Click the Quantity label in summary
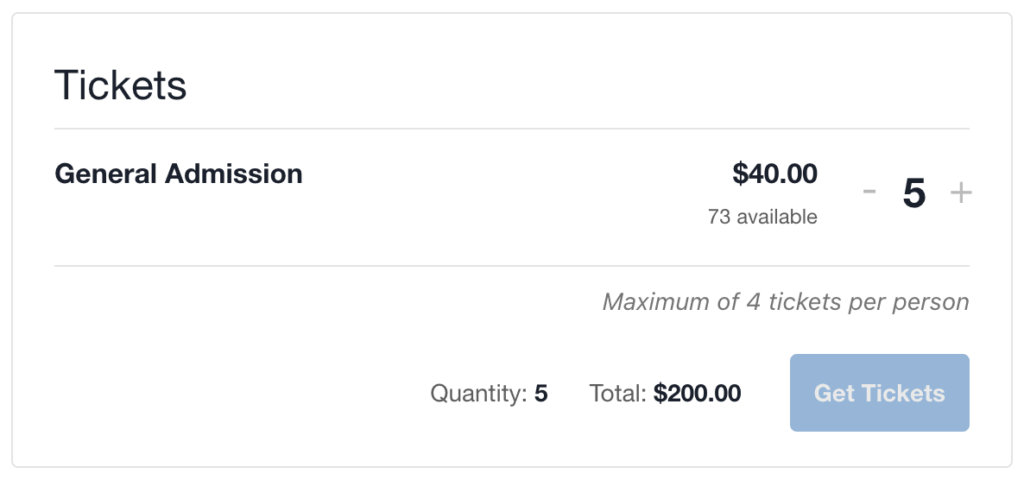This screenshot has height=480, width=1024. 478,394
